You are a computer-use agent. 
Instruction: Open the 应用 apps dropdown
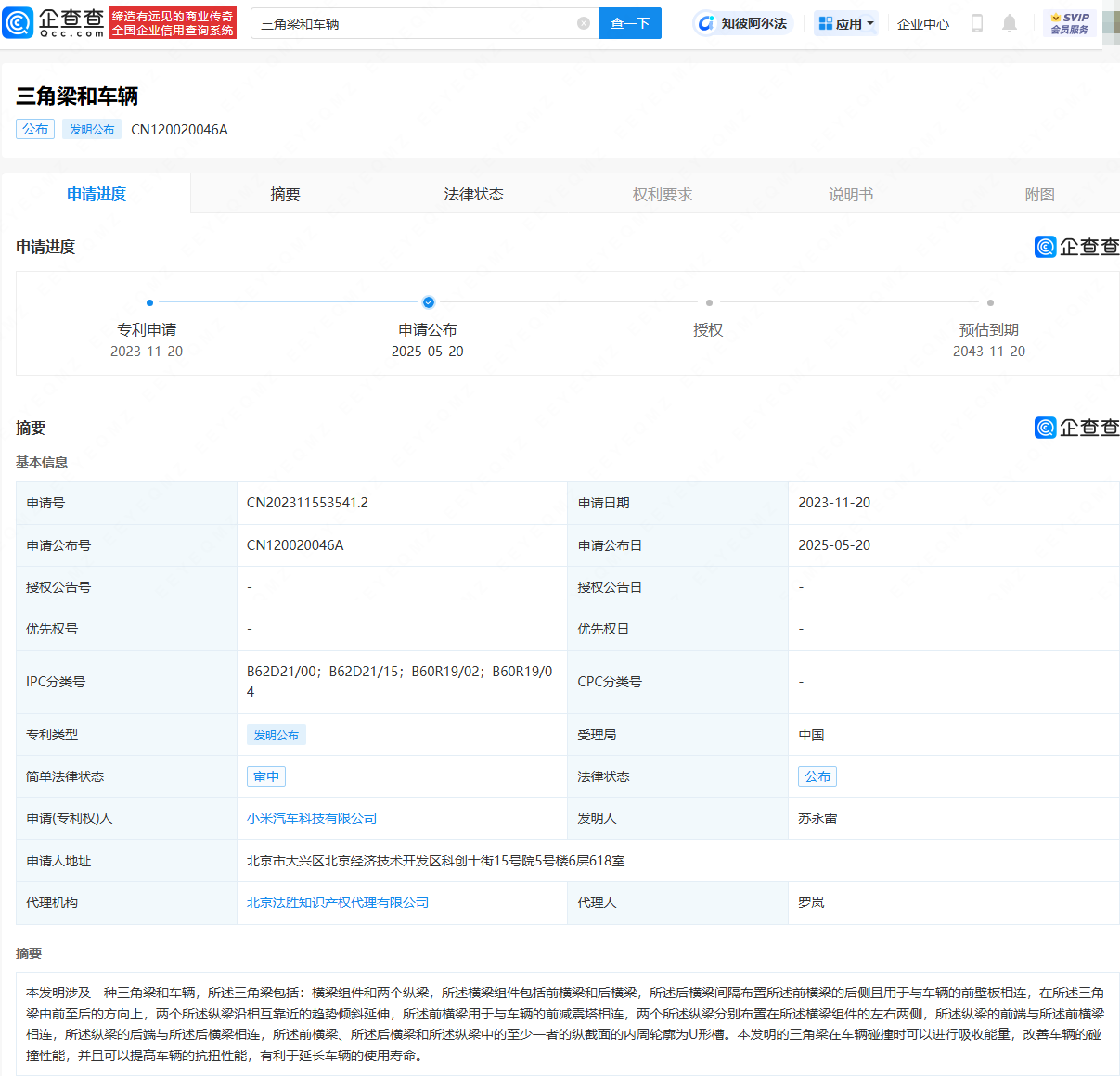pos(846,23)
